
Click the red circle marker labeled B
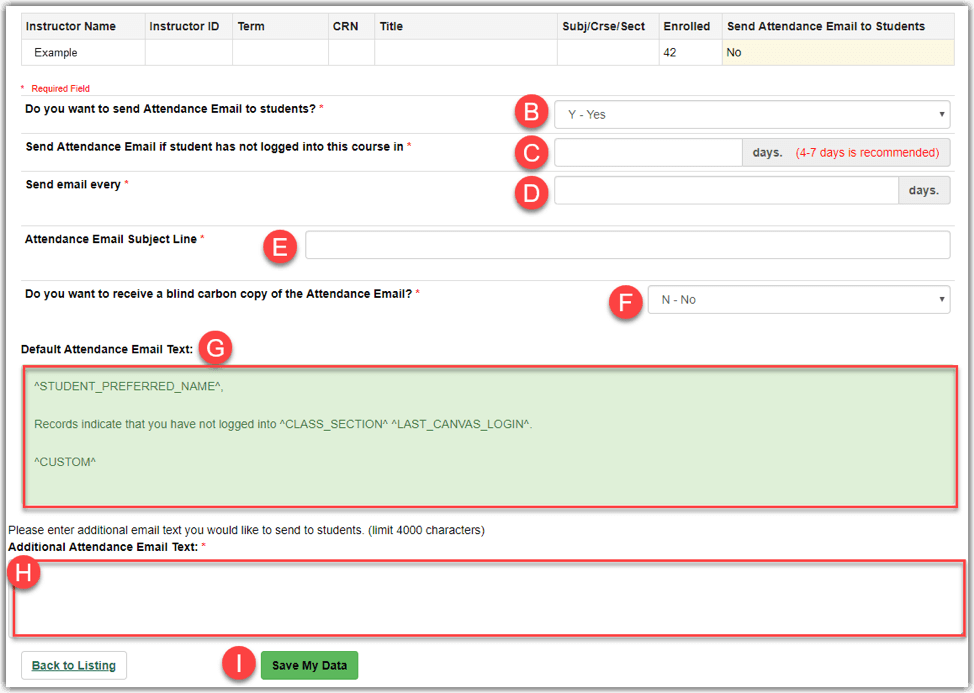tap(531, 113)
